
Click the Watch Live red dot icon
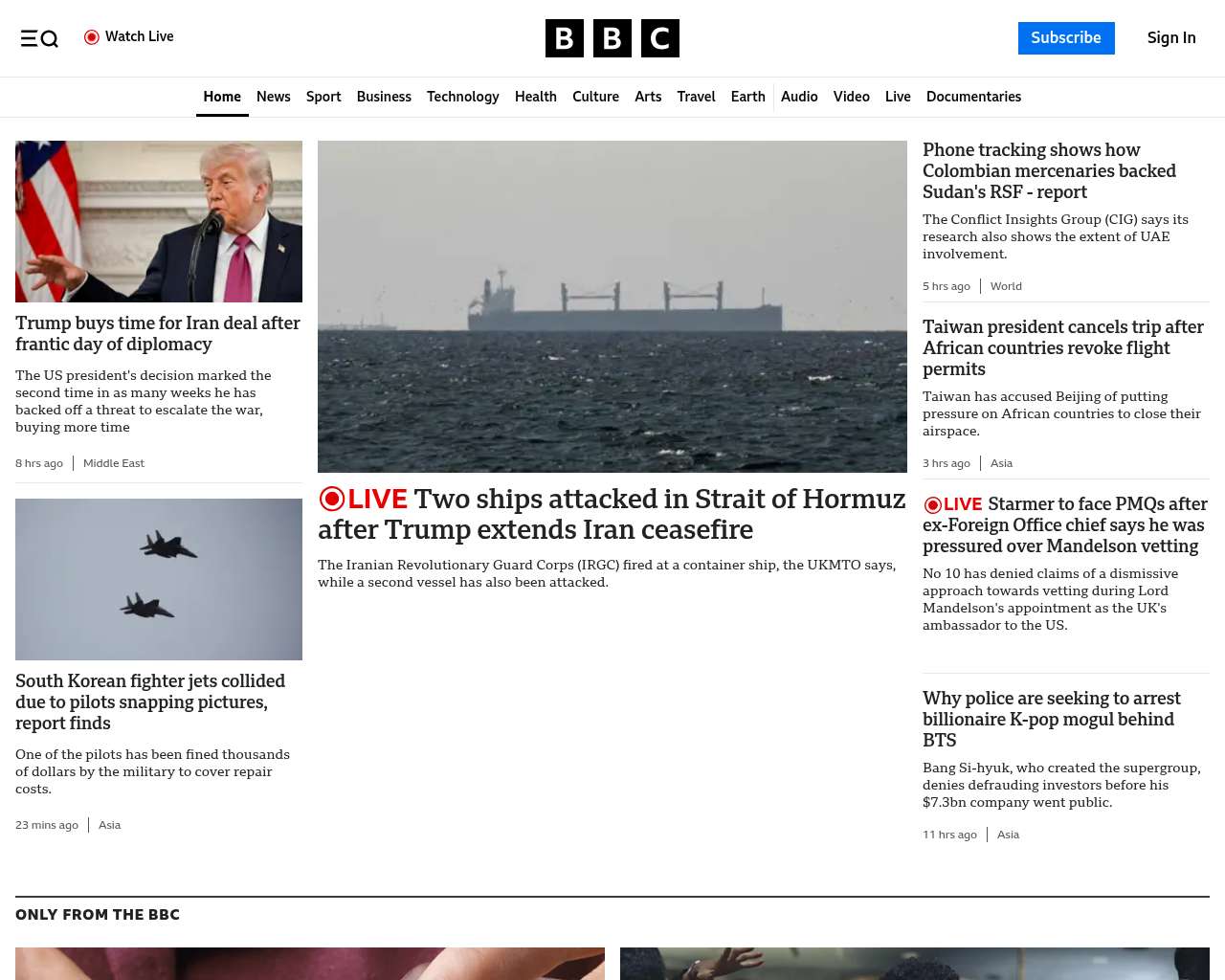[92, 37]
